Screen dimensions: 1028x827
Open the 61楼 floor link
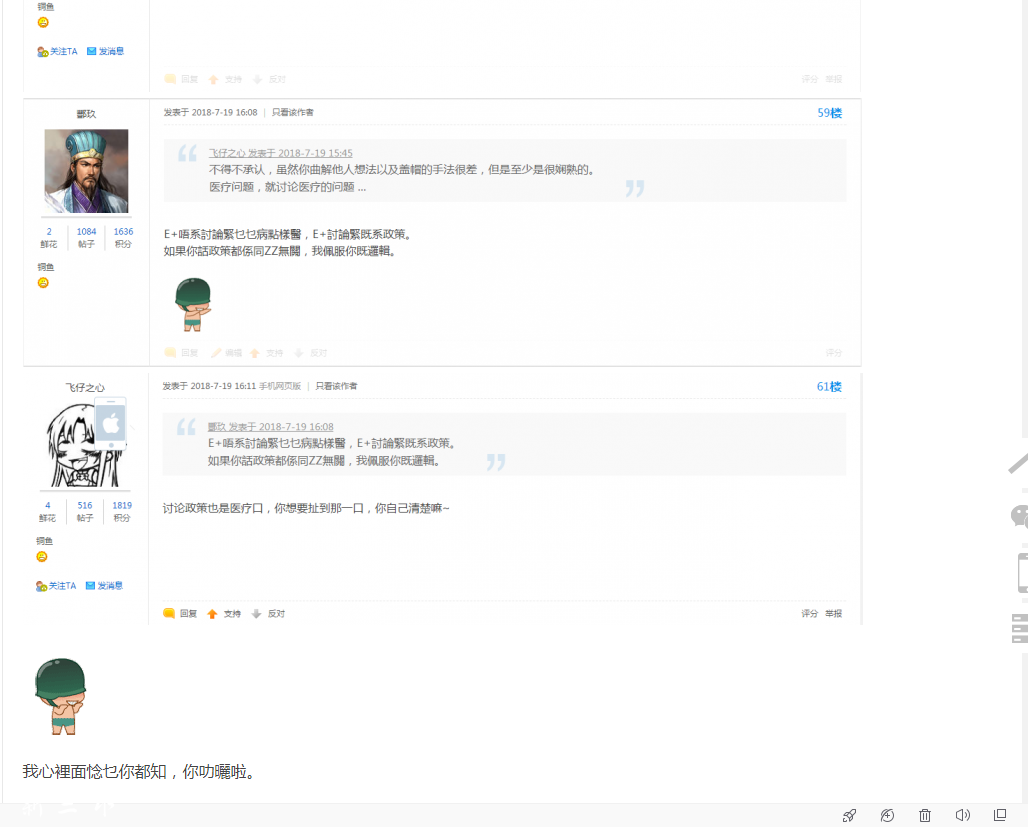[x=828, y=386]
